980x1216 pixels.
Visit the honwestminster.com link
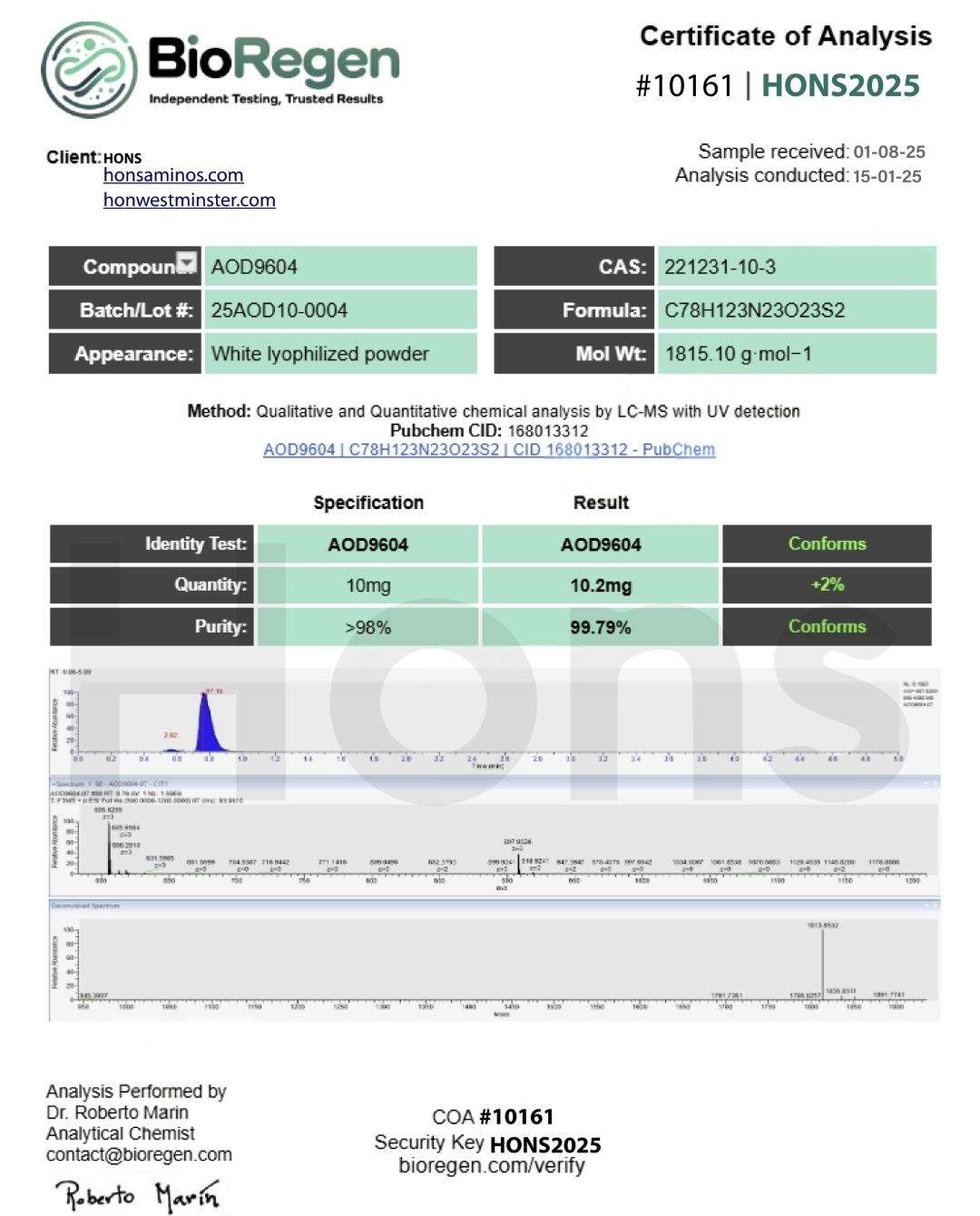[x=190, y=200]
